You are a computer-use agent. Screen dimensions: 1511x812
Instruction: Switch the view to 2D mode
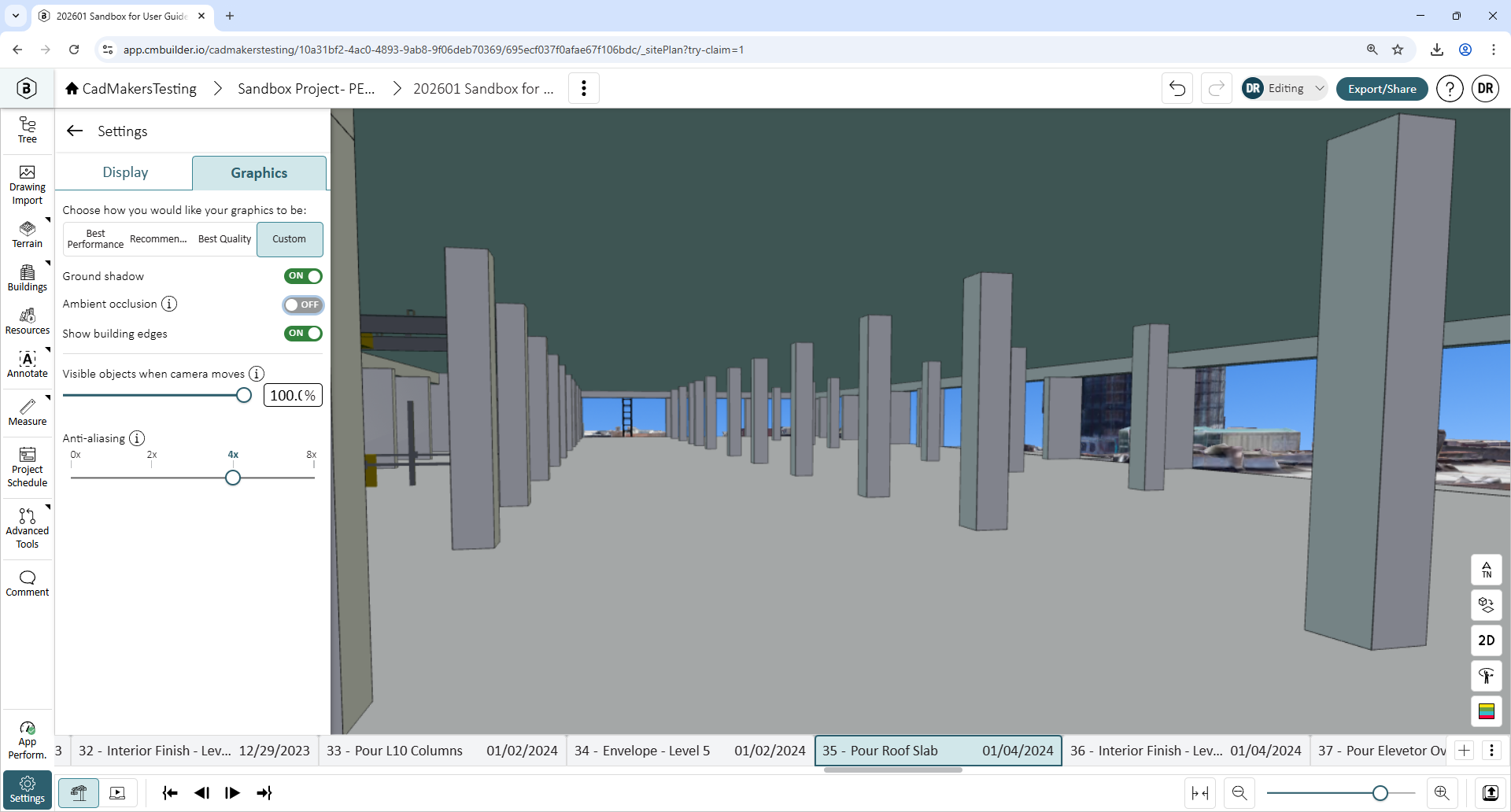(1487, 640)
